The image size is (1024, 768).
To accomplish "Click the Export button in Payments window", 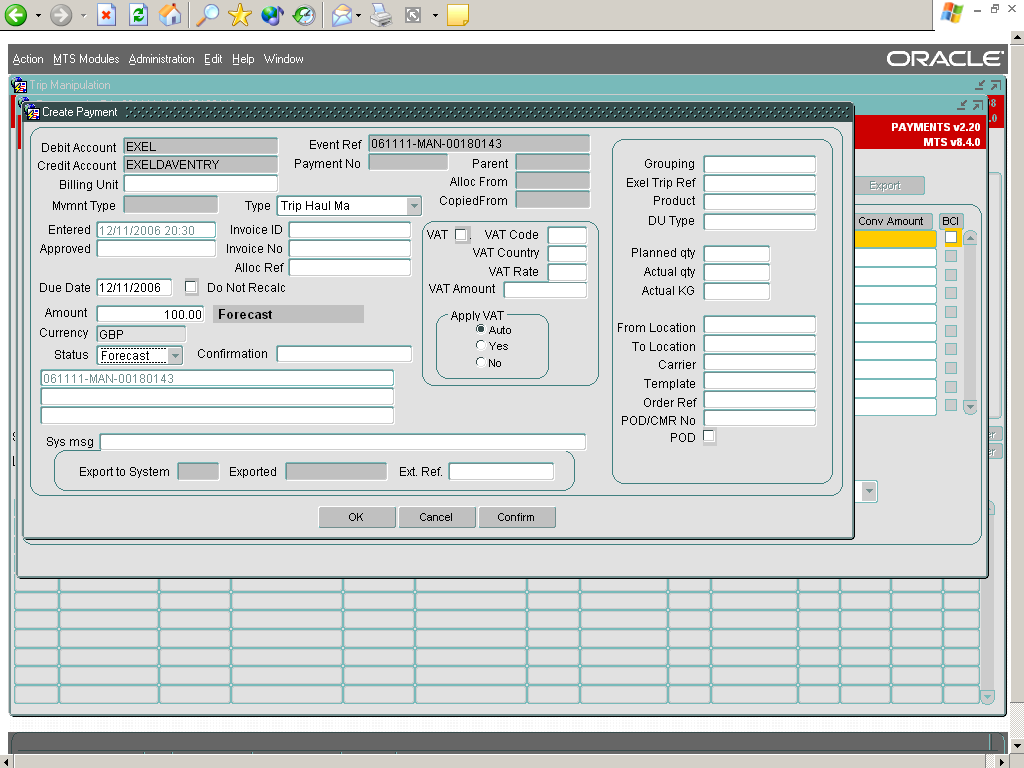I will (x=889, y=185).
